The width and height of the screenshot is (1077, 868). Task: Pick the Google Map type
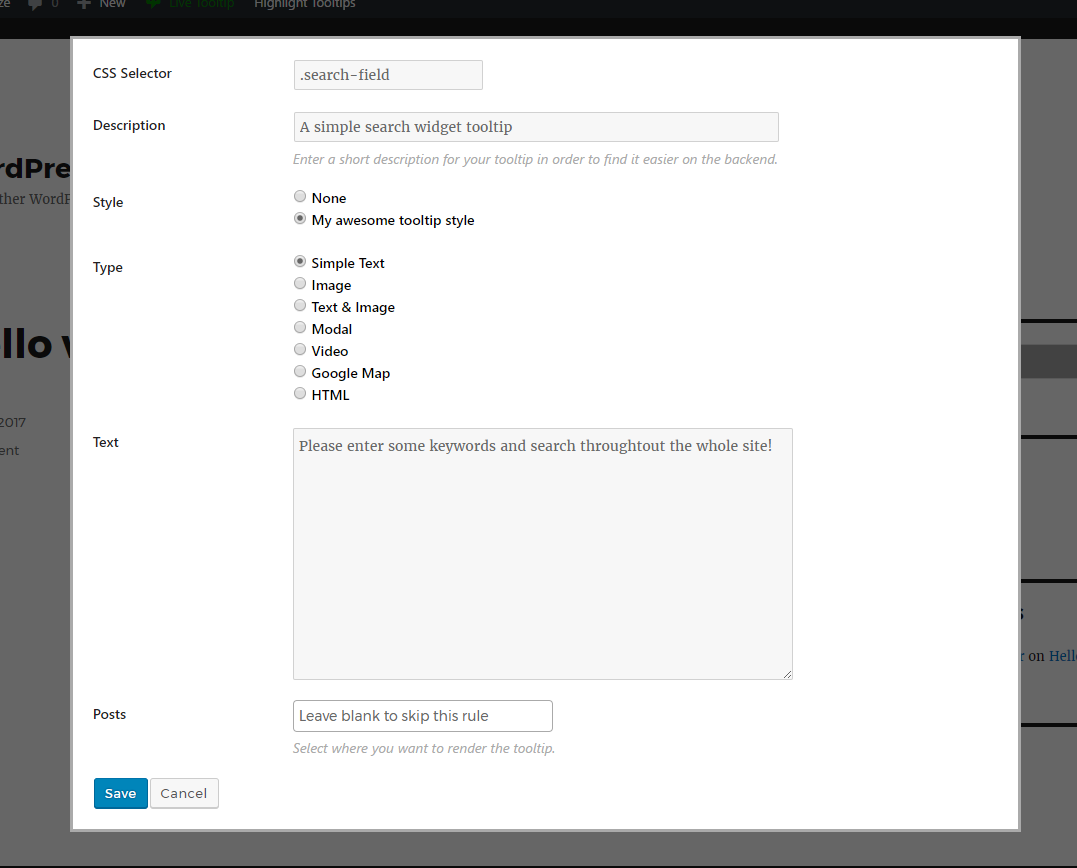click(x=300, y=372)
